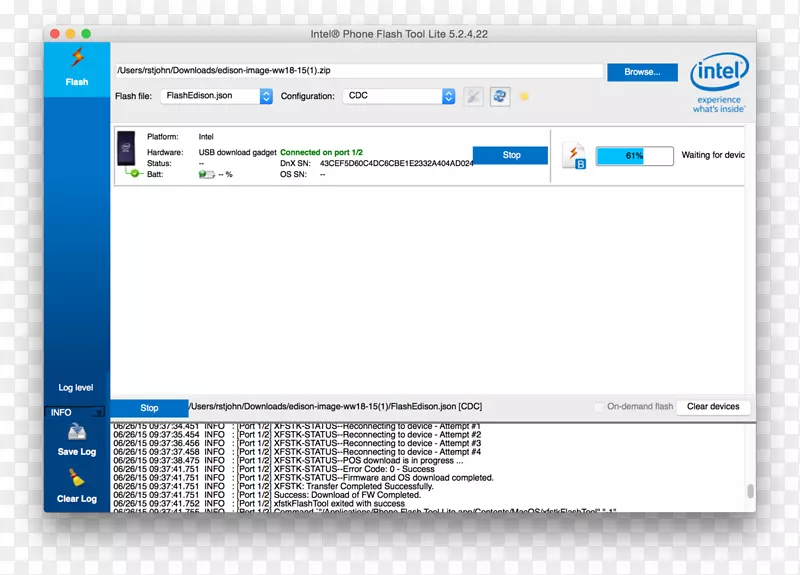The width and height of the screenshot is (800, 575).
Task: Open the Flash file dropdown
Action: [217, 96]
